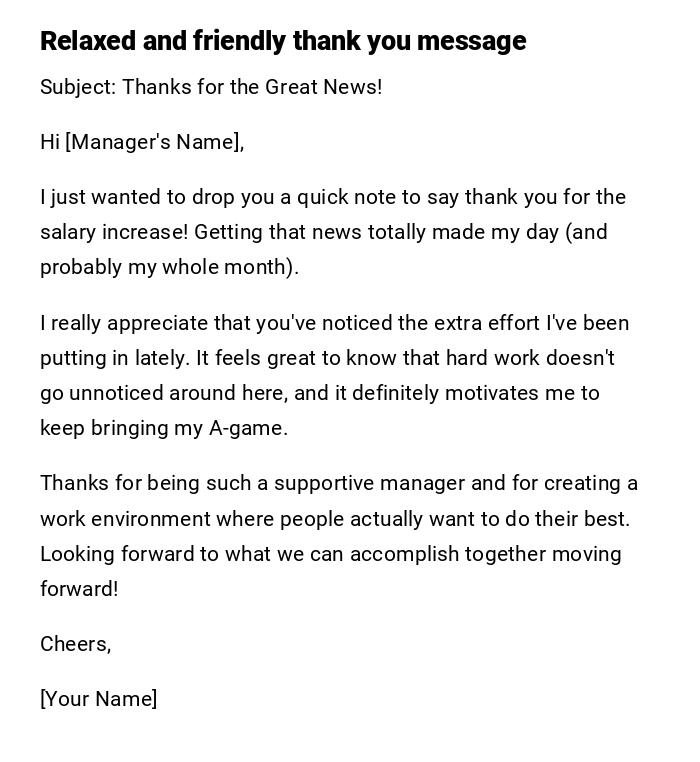Click the "[Your Name]" signature placeholder
Viewport: 700px width, 762px height.
[x=98, y=699]
